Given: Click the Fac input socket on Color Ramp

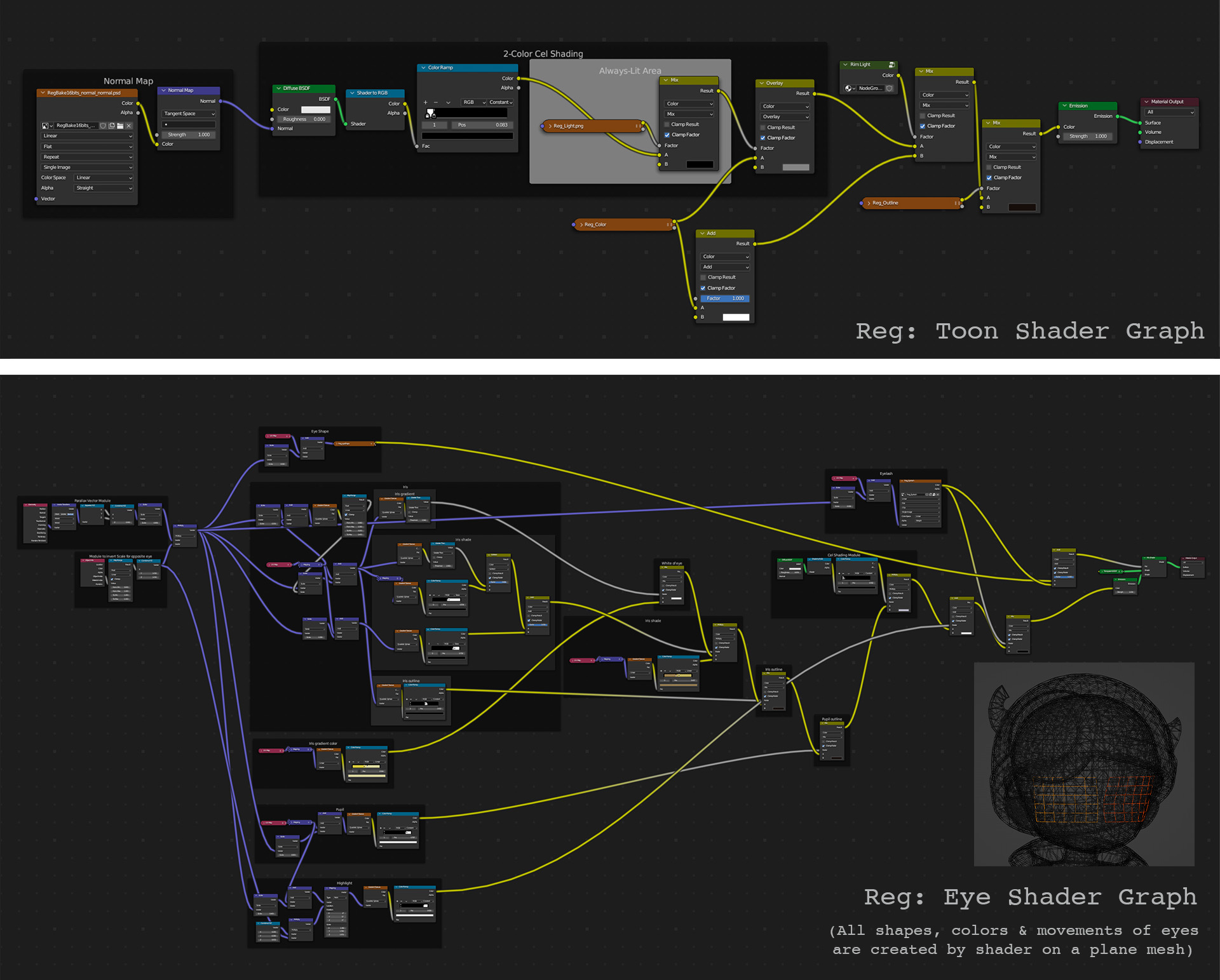Looking at the screenshot, I should pyautogui.click(x=417, y=146).
